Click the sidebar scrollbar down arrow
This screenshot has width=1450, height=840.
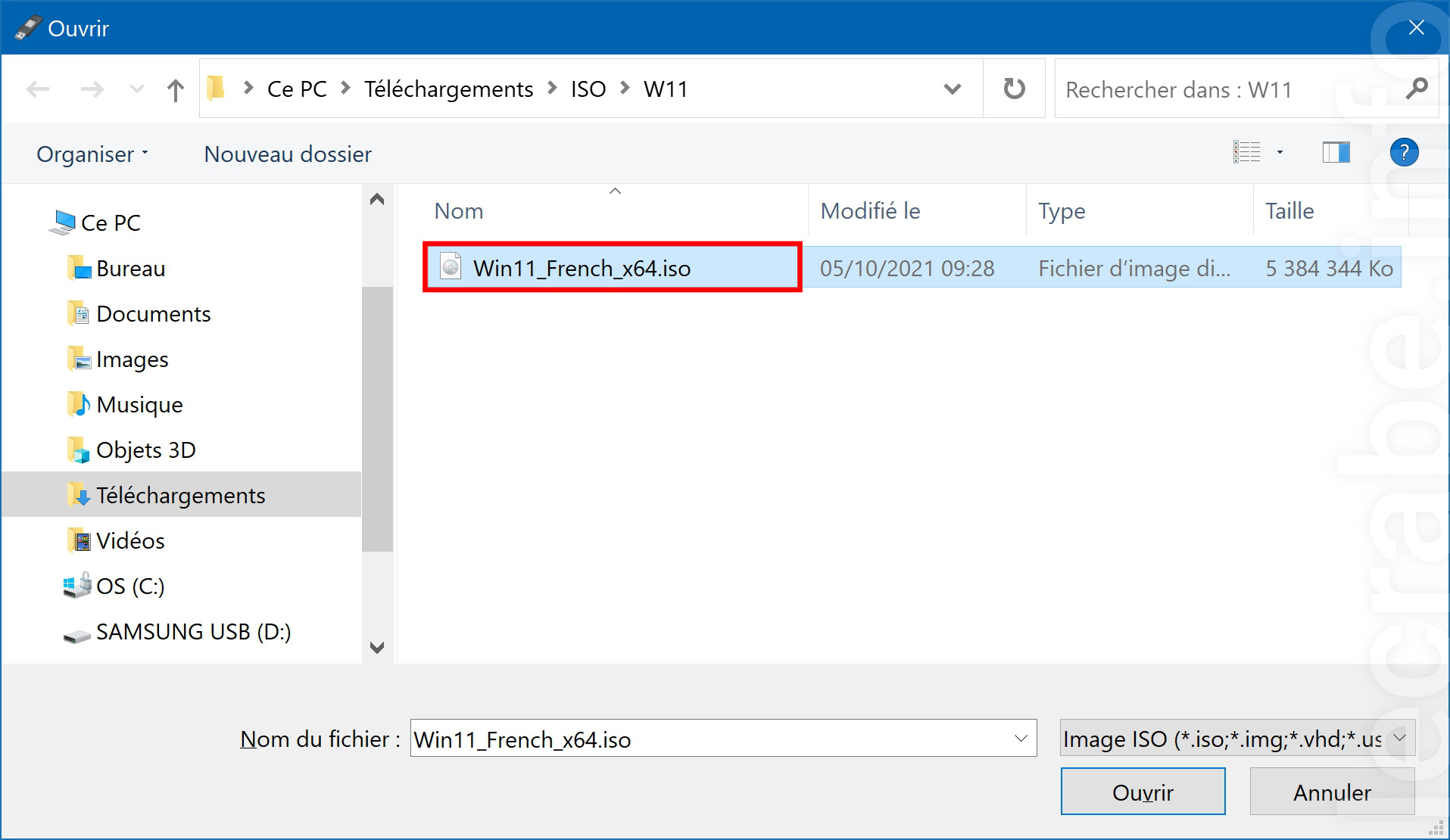tap(377, 648)
